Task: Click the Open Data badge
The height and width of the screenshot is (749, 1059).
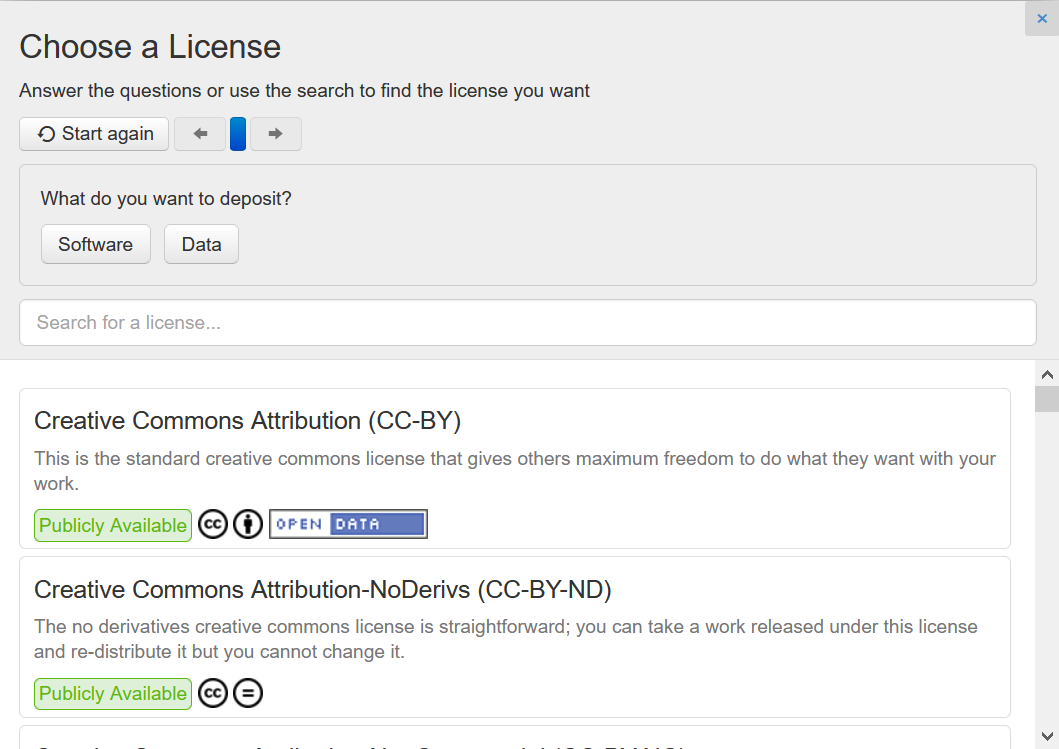Action: pos(348,524)
